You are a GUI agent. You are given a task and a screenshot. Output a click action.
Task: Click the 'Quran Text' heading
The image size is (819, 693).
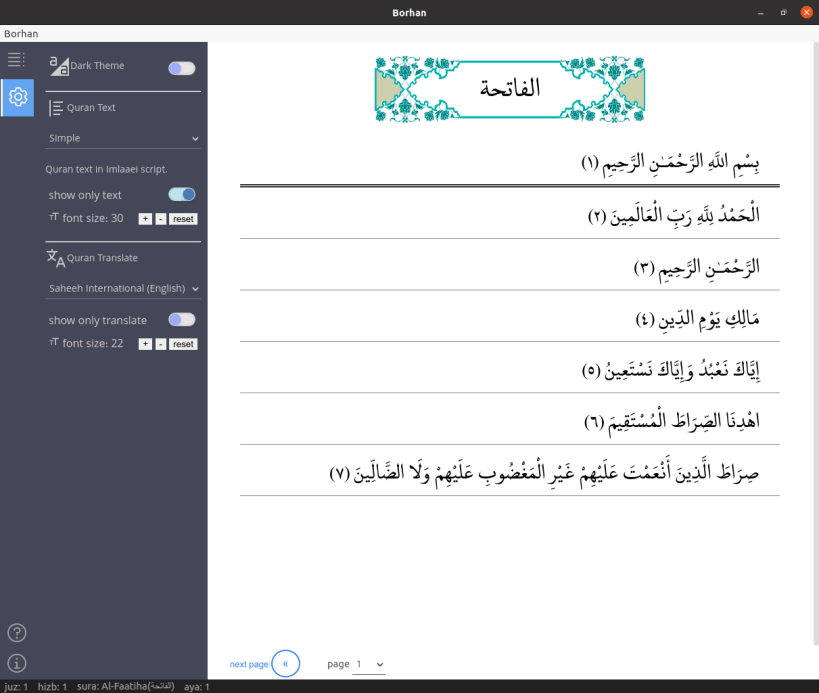(x=91, y=108)
